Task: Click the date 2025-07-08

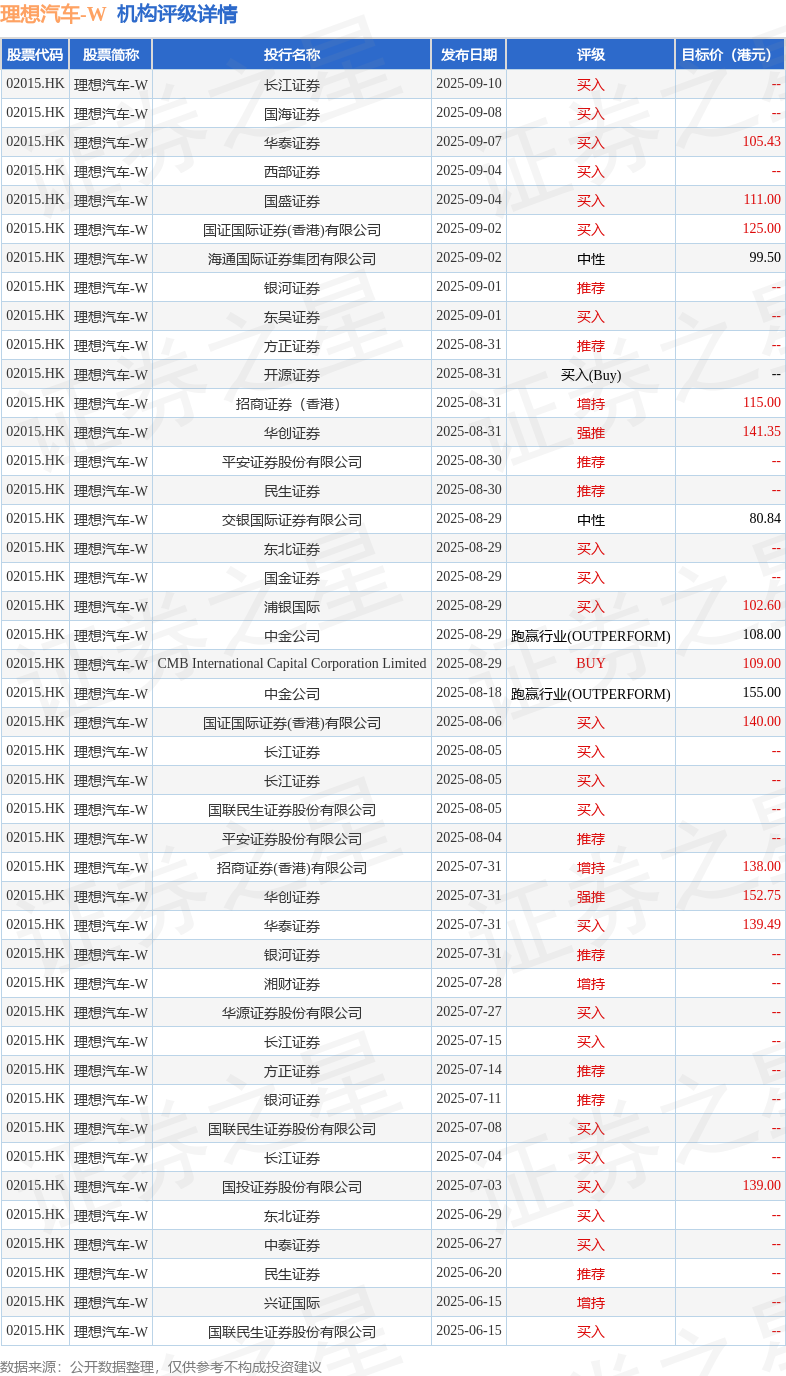Action: (469, 1128)
